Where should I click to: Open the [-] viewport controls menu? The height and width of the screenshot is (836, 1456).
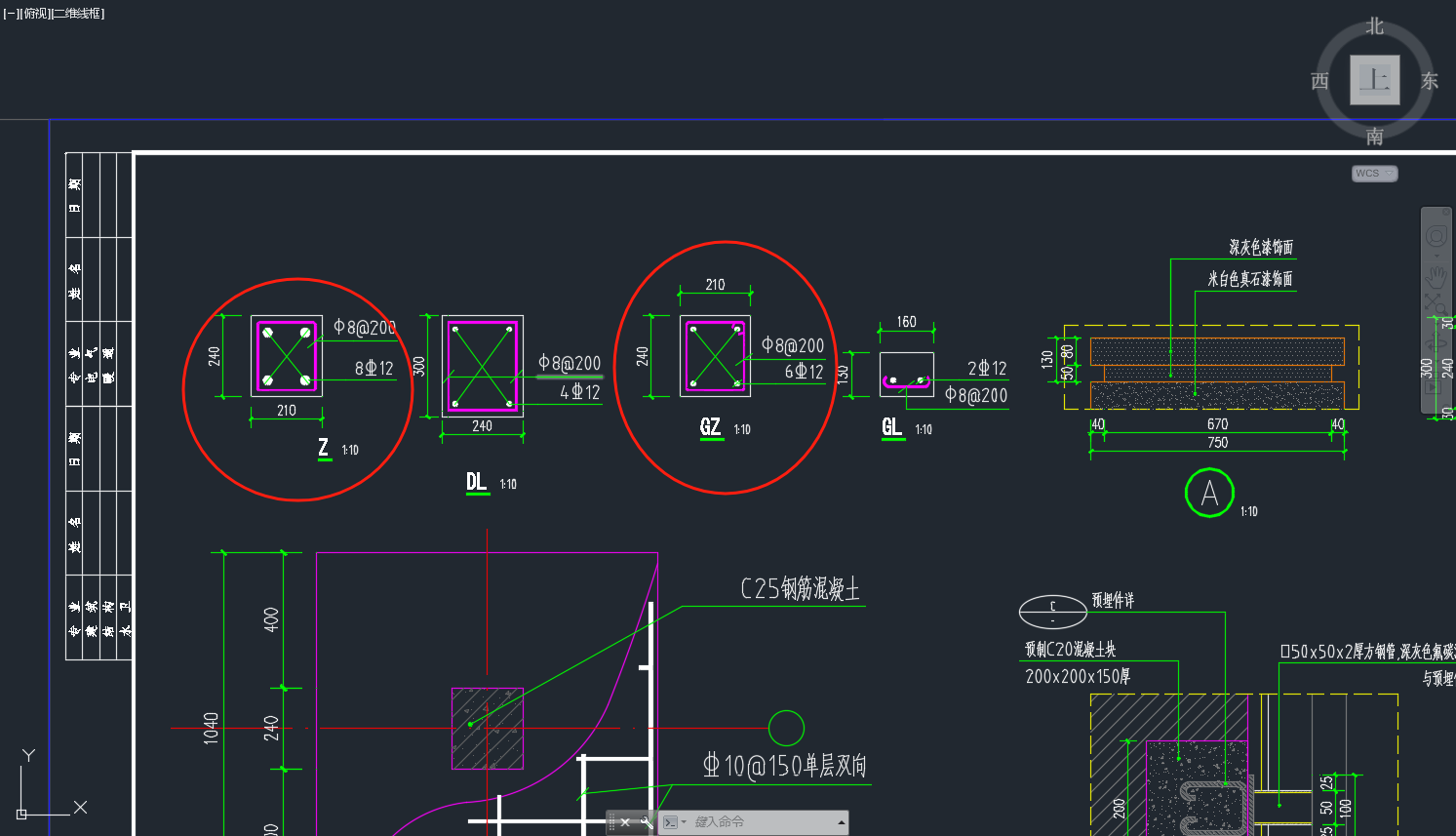point(10,14)
